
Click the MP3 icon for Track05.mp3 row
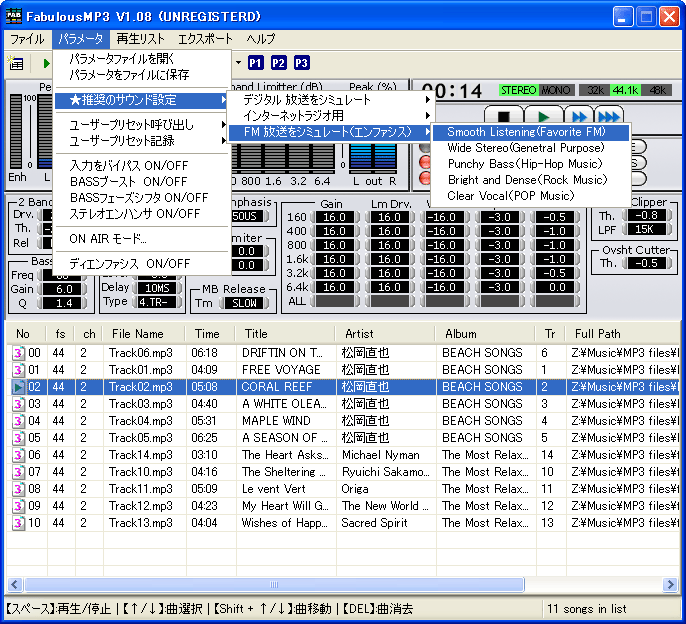pos(18,438)
